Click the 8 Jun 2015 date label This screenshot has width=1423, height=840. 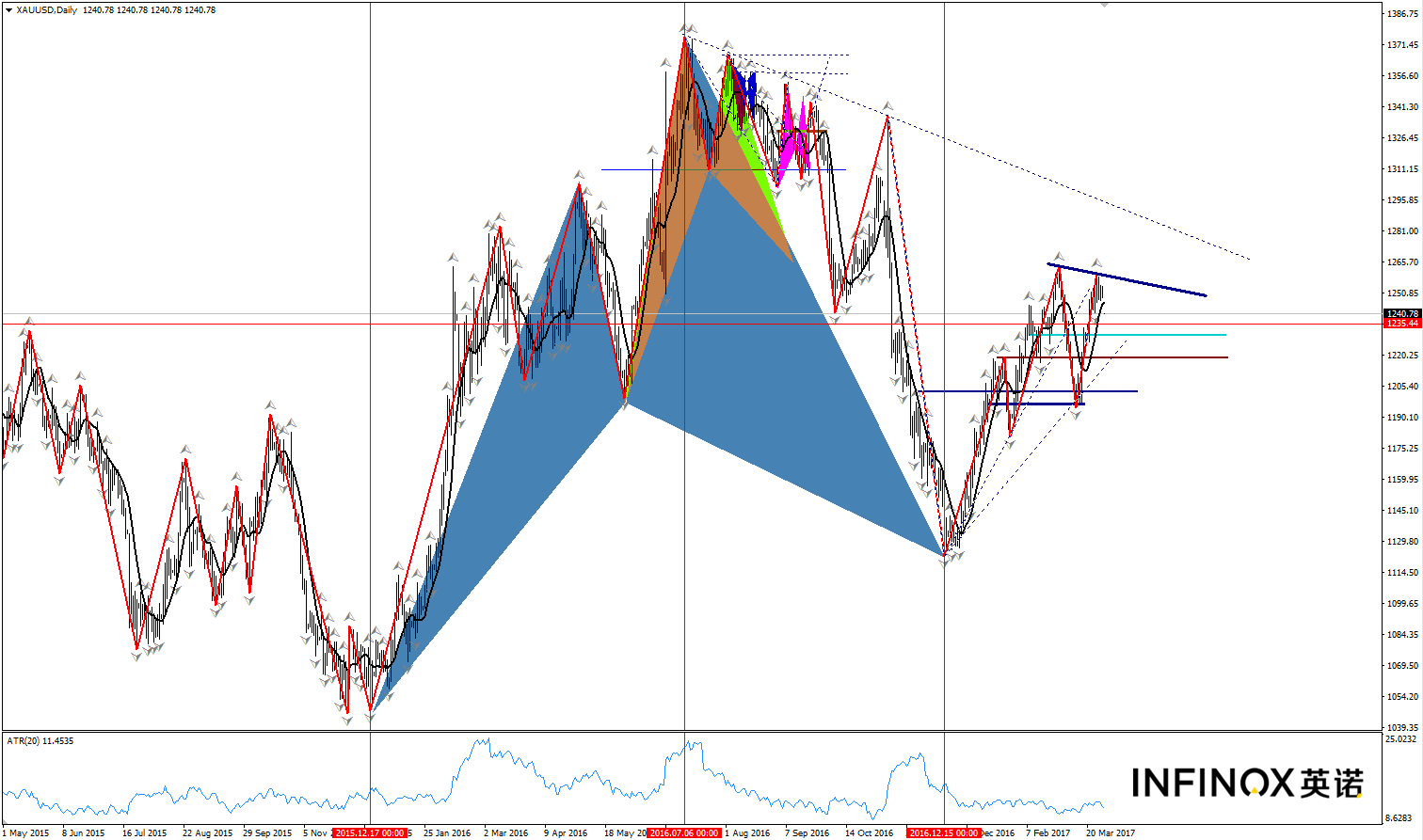[84, 832]
